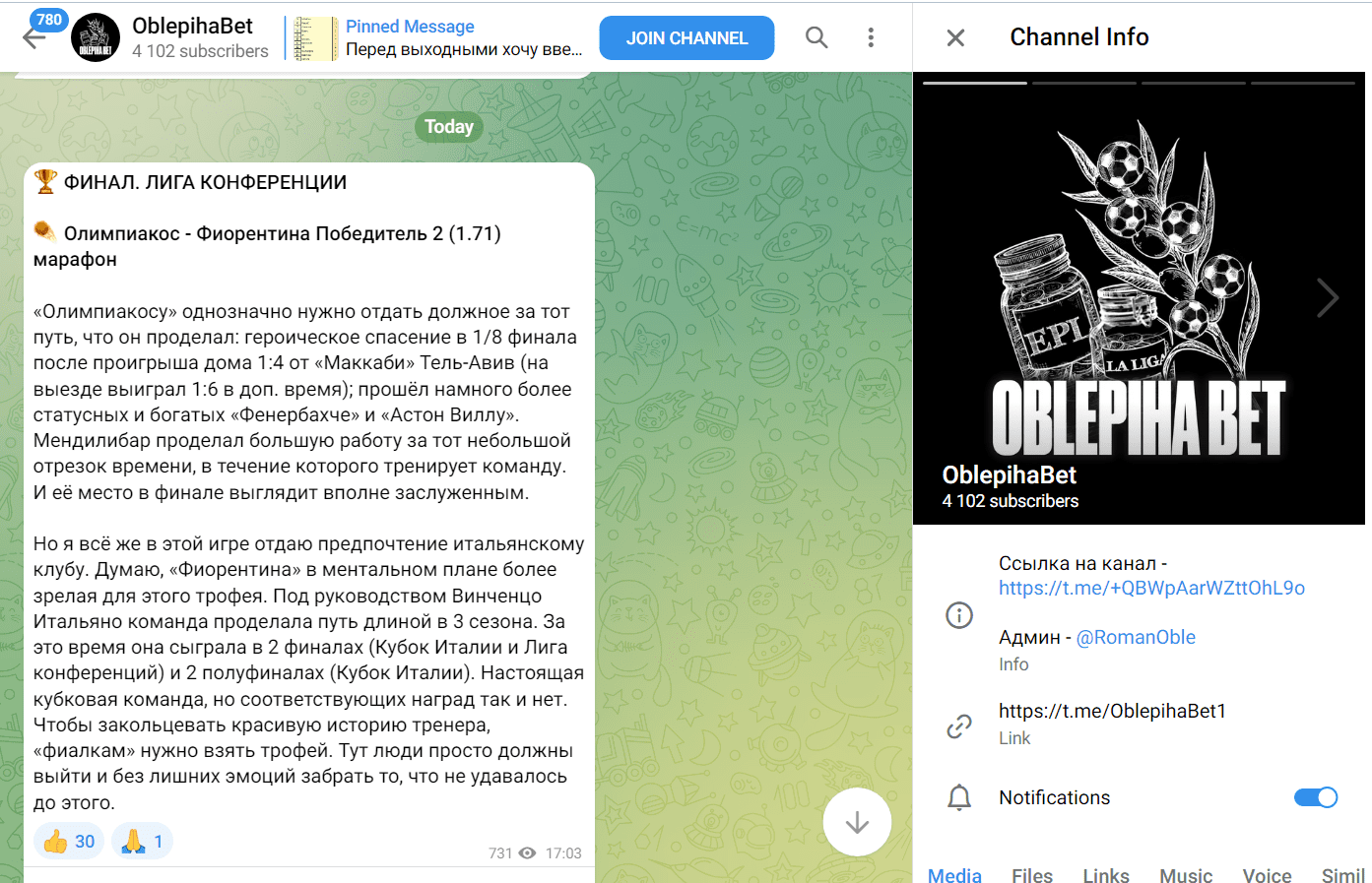Screen dimensions: 1372x883
Task: Switch to the Files tab
Action: coord(1032,875)
